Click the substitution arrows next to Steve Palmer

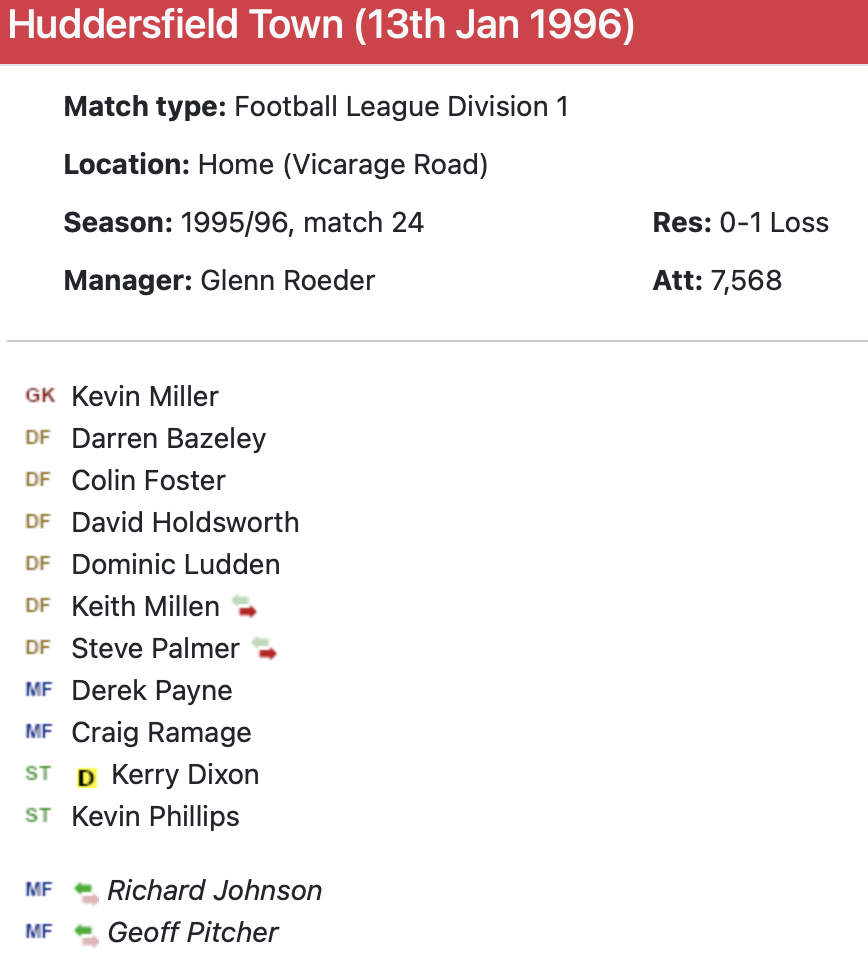tap(264, 649)
